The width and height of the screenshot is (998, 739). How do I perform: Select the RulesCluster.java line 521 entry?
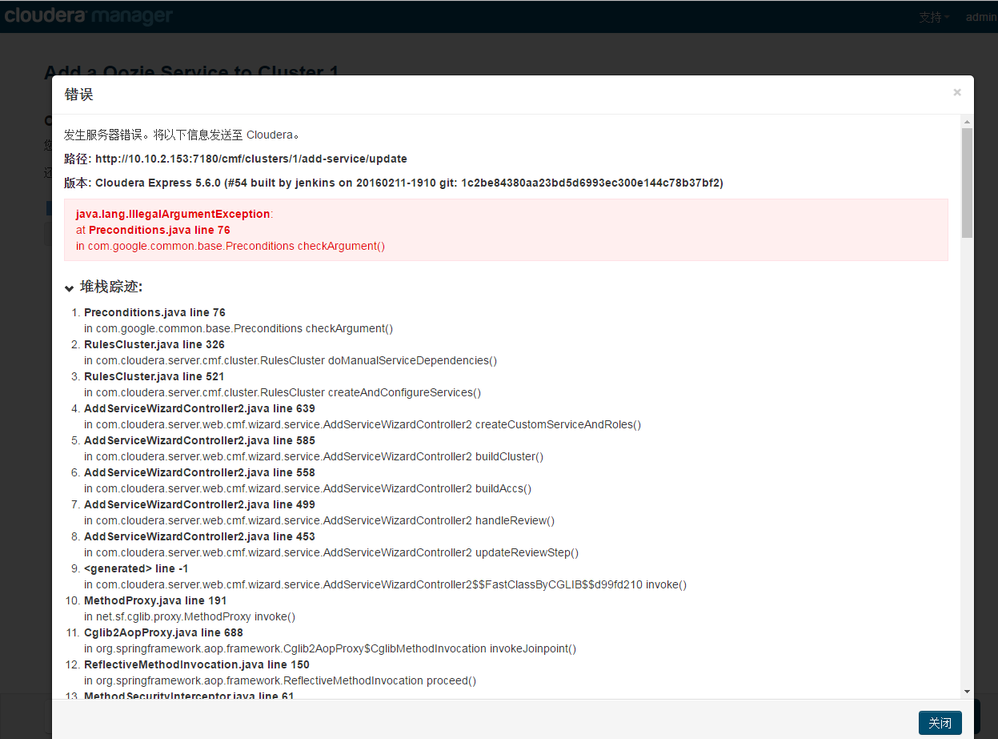[154, 377]
